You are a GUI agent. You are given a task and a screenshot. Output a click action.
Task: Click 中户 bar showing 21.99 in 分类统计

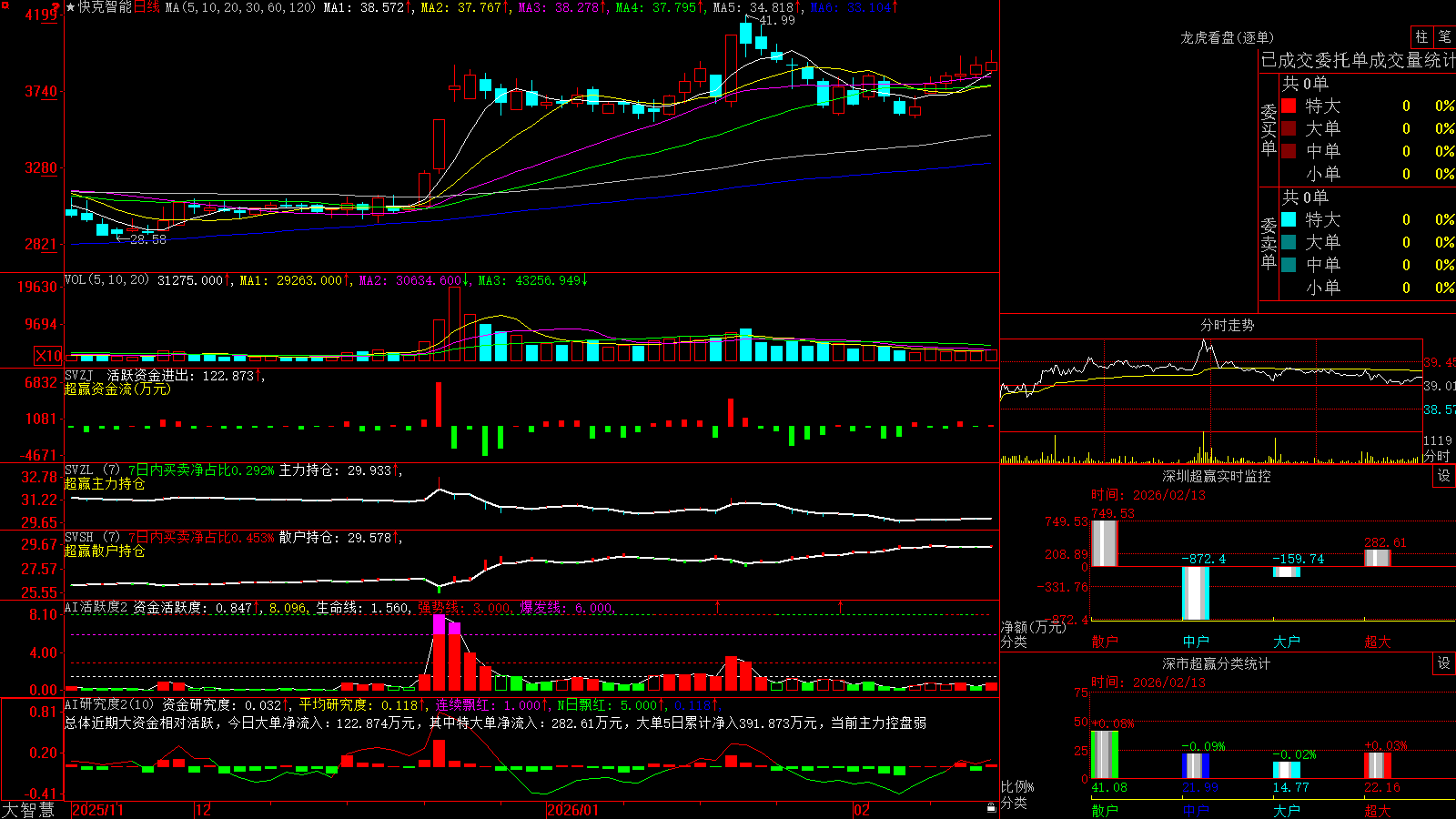1195,765
